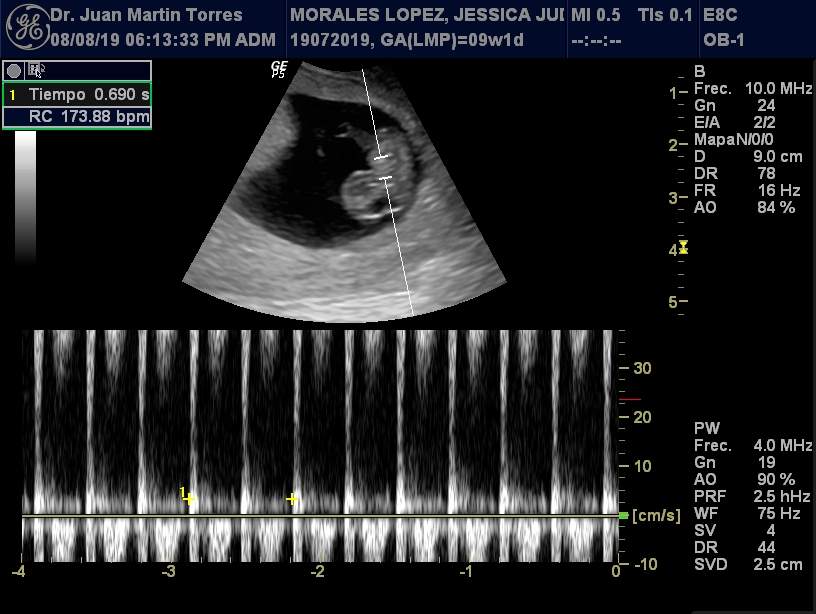Click the PW PRF 2.5 kHz parameter
816x614 pixels.
coord(744,497)
